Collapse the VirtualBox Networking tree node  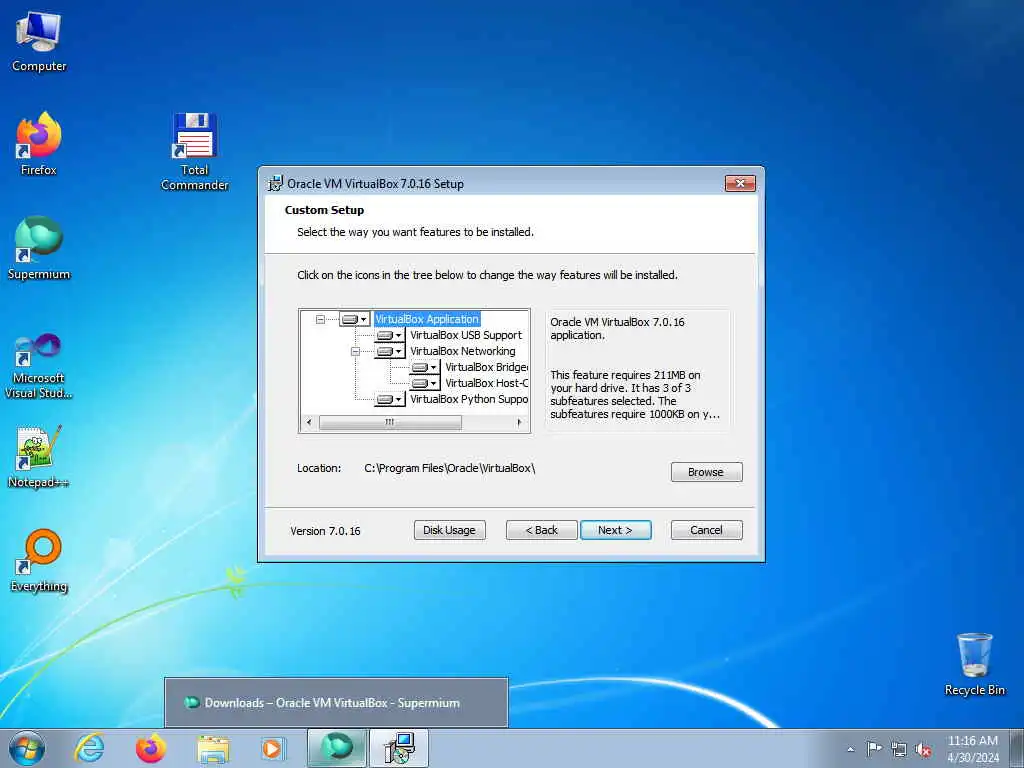click(355, 351)
